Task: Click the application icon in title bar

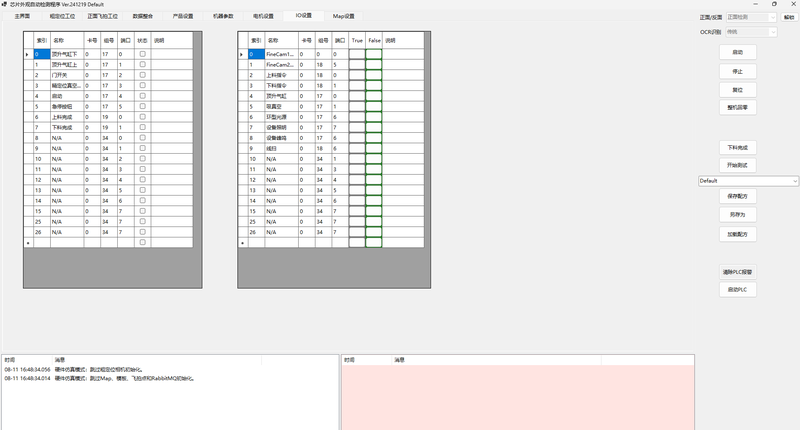Action: click(5, 4)
